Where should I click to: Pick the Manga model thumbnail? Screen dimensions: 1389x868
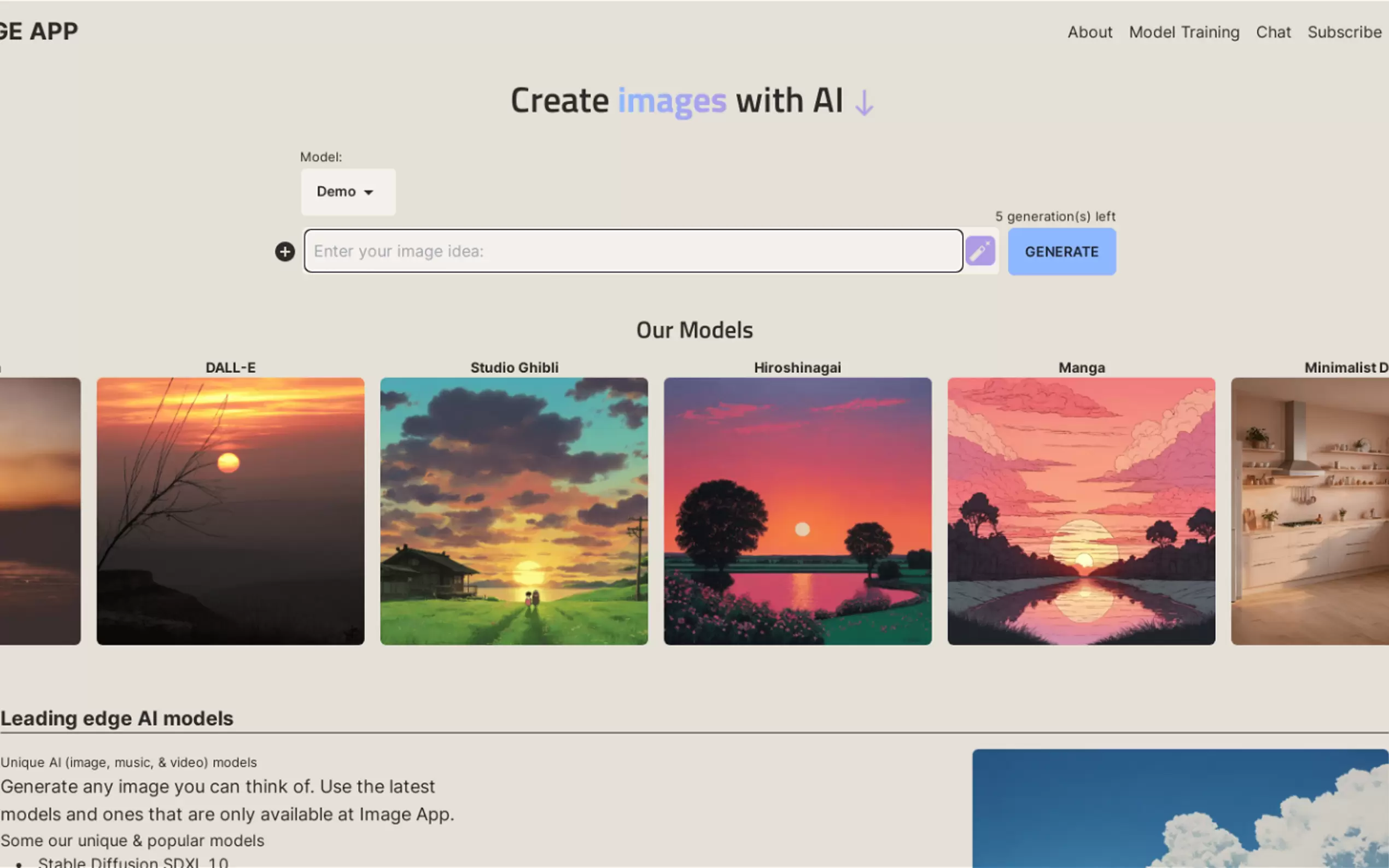tap(1081, 511)
